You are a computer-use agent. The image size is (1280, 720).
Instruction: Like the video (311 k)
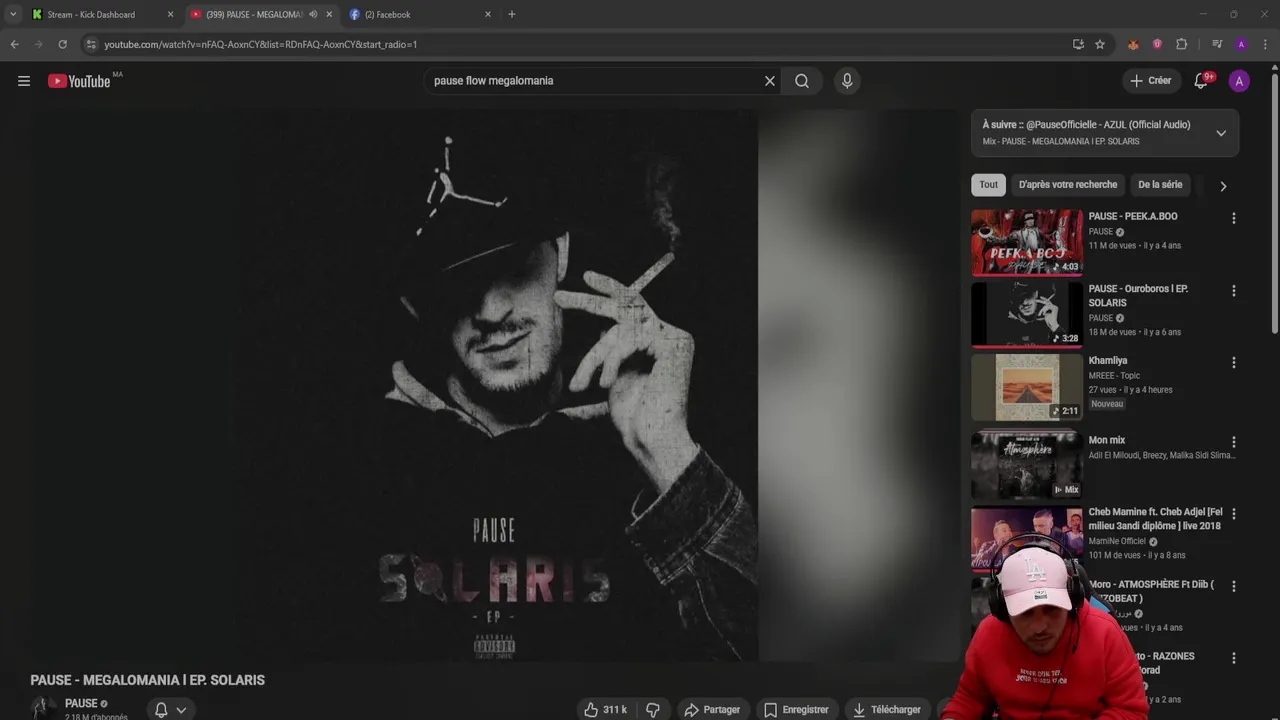click(x=607, y=710)
